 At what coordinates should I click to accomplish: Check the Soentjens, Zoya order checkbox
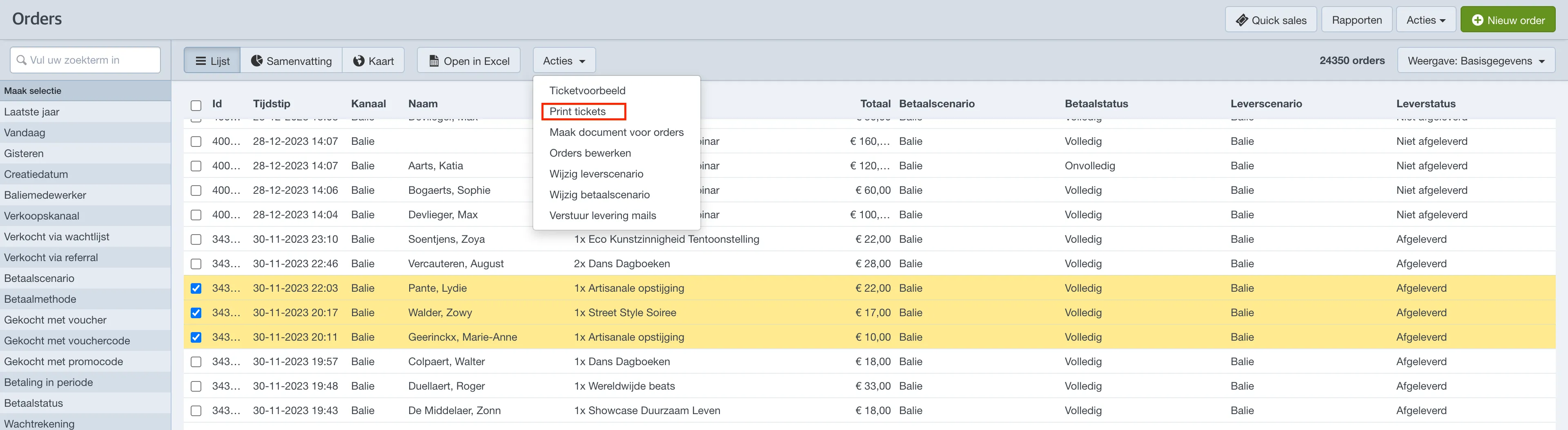[196, 239]
